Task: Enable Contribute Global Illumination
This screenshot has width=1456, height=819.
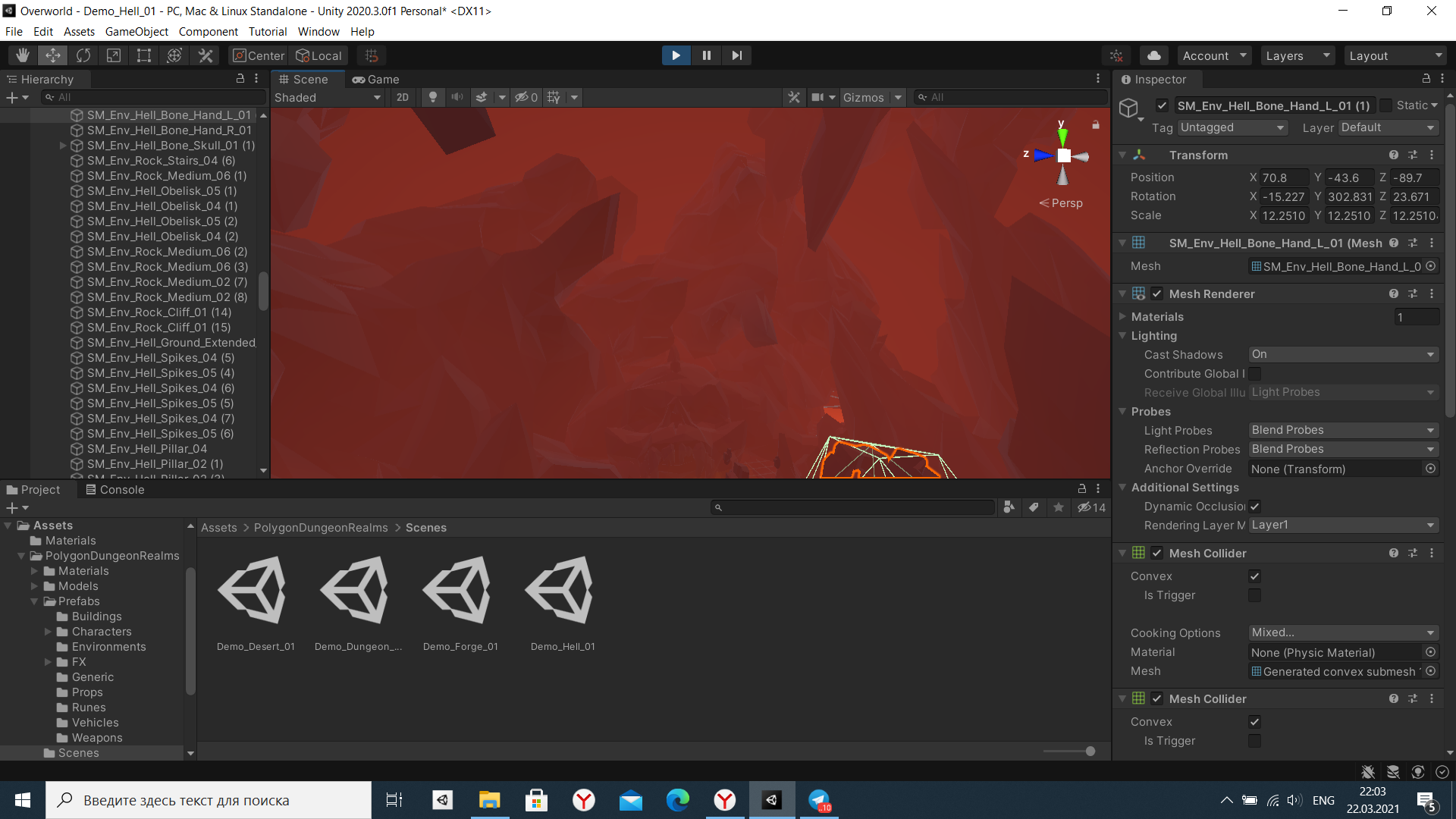Action: (x=1255, y=373)
